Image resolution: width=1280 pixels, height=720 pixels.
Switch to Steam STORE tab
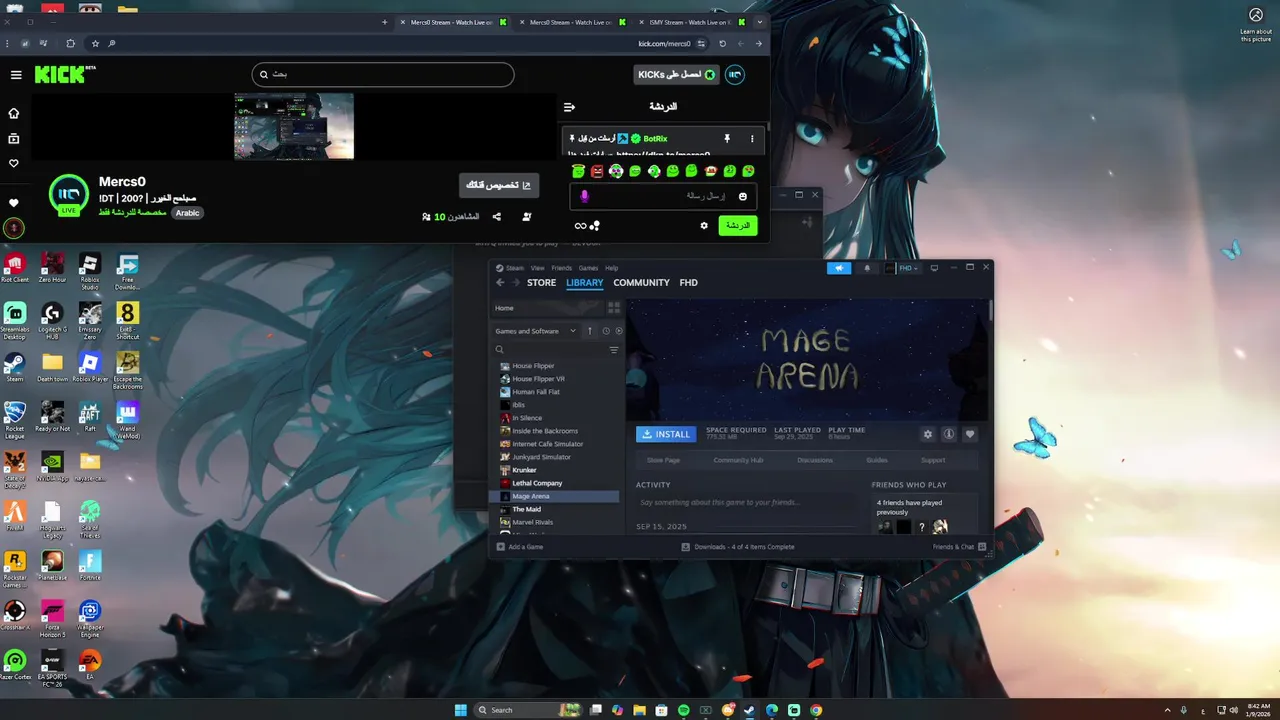click(541, 283)
